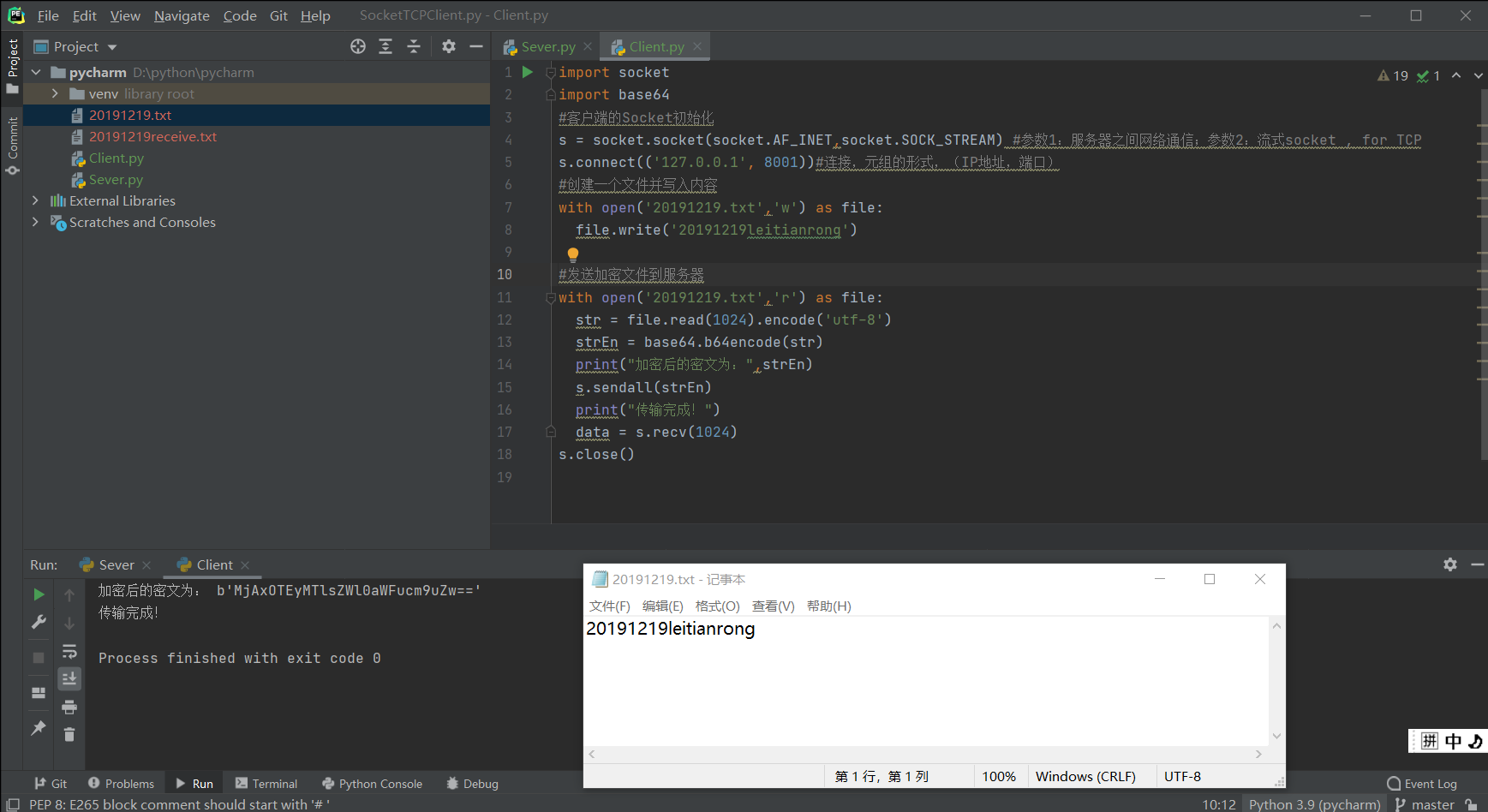Click the tool window quick access icon

click(14, 804)
